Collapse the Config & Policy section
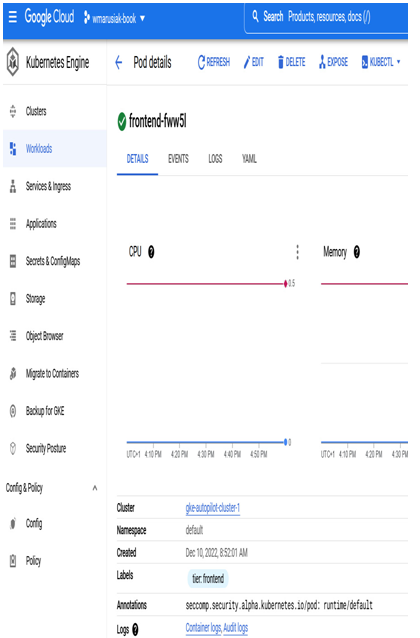The height and width of the screenshot is (638, 420). (95, 487)
